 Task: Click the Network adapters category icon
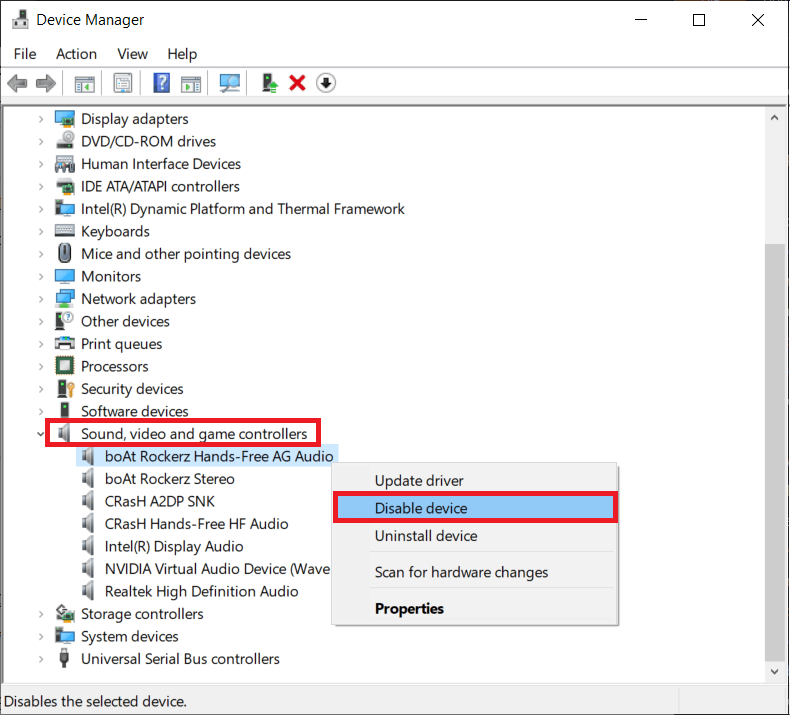64,299
